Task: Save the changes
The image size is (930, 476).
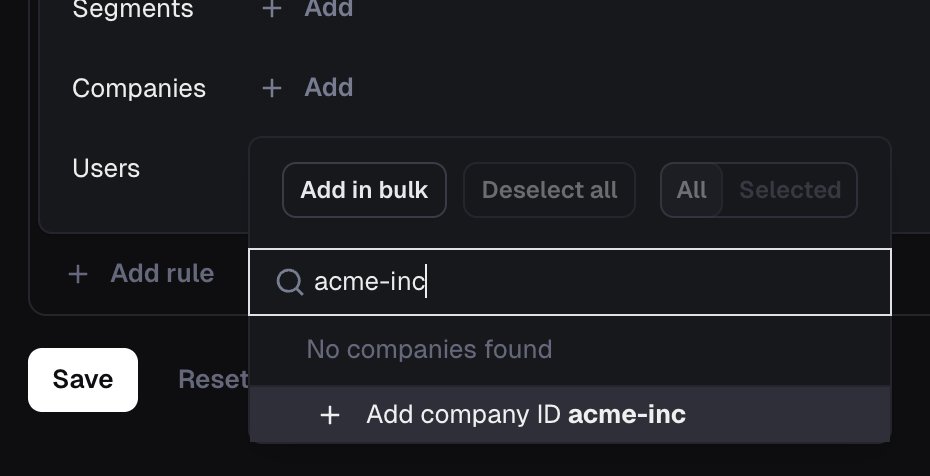Action: click(x=83, y=379)
